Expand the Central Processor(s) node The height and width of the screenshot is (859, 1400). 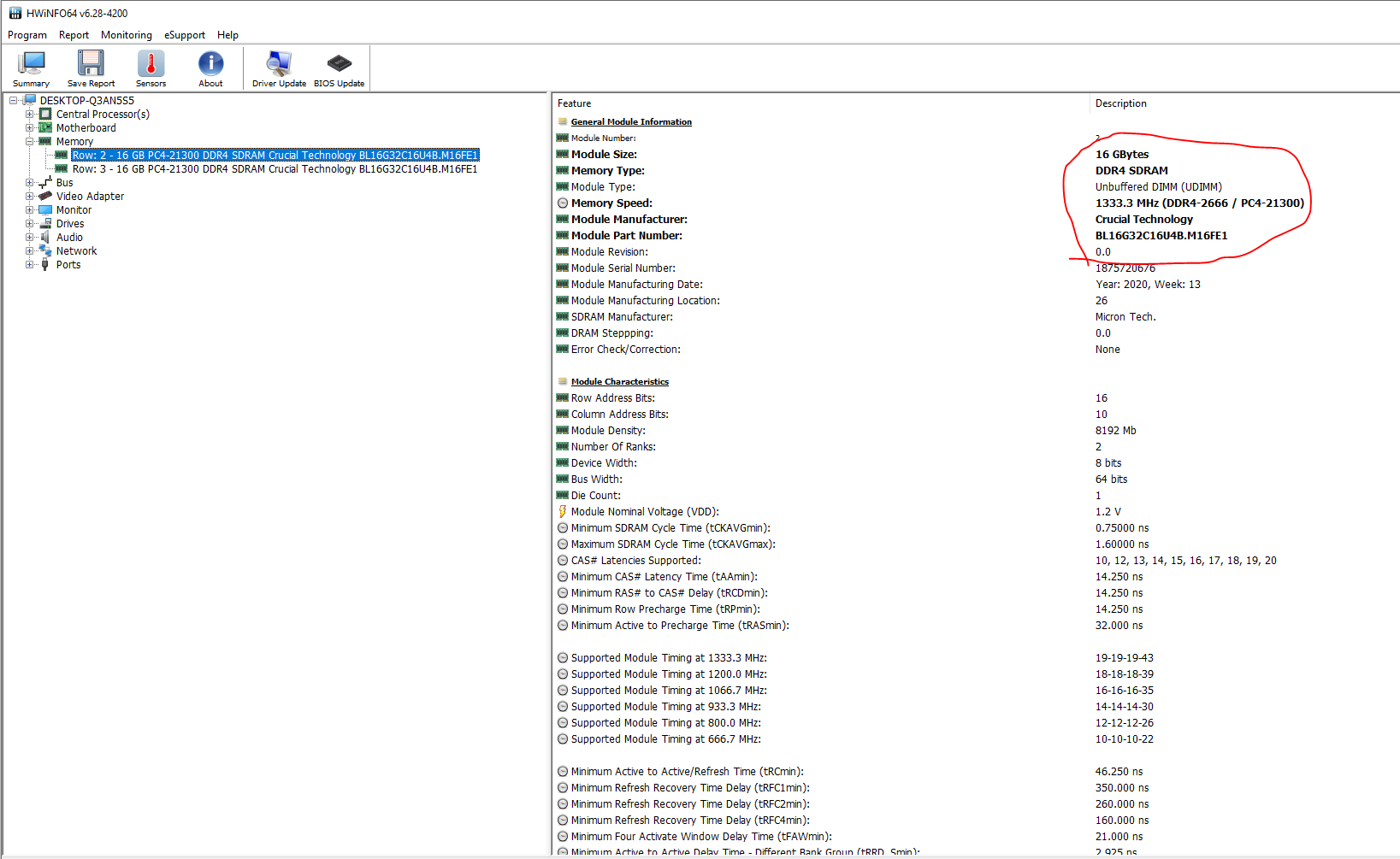coord(29,114)
